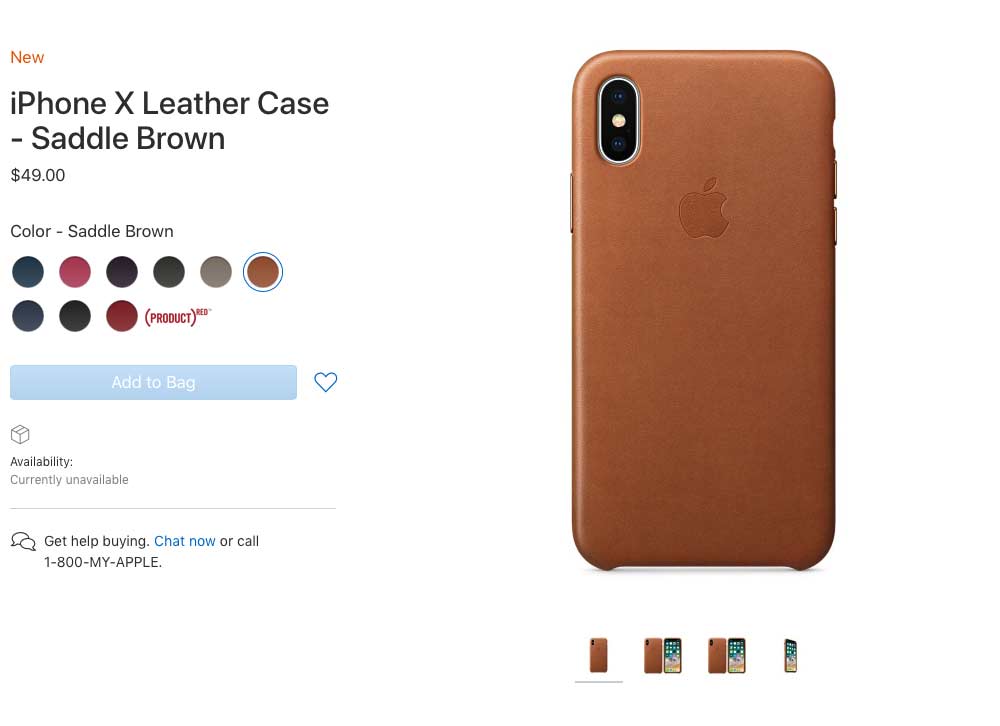
Task: Click the (PRODUCT)RED logo
Action: [177, 316]
